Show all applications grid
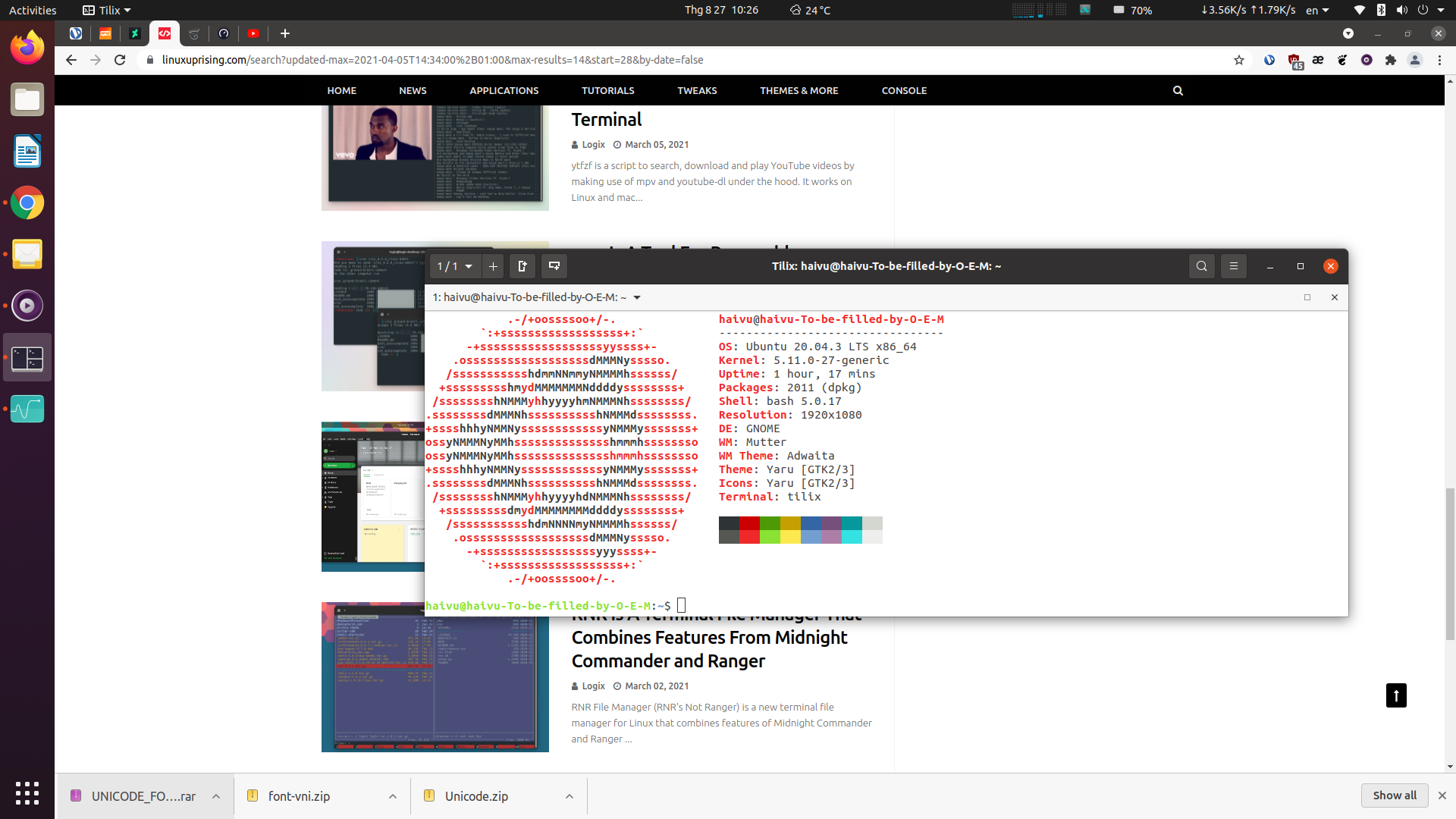This screenshot has width=1456, height=819. 27,793
